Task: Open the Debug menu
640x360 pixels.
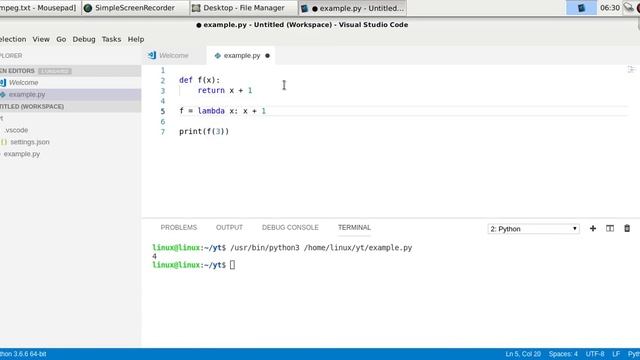Action: click(84, 39)
